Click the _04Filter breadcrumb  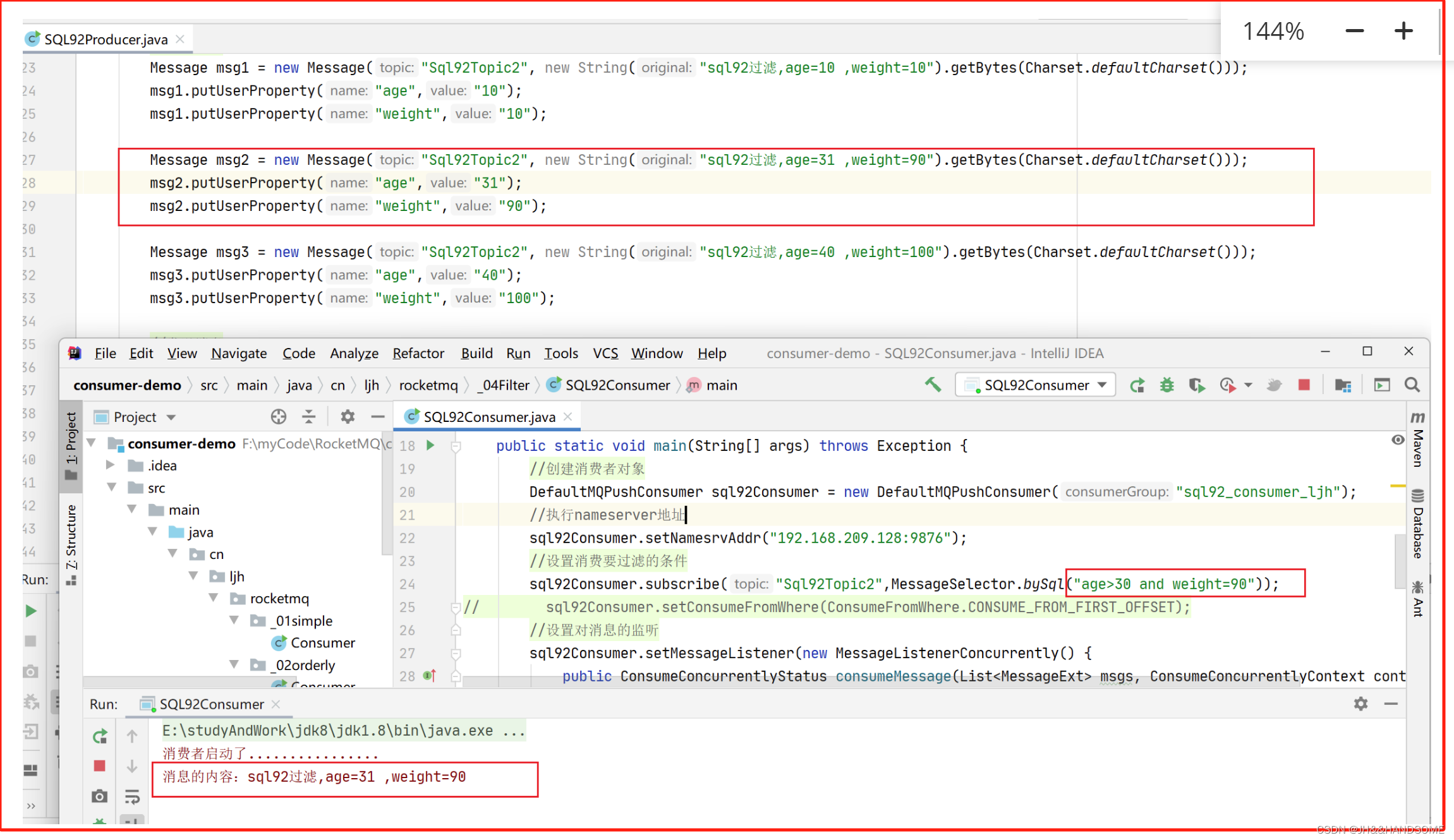[x=503, y=385]
